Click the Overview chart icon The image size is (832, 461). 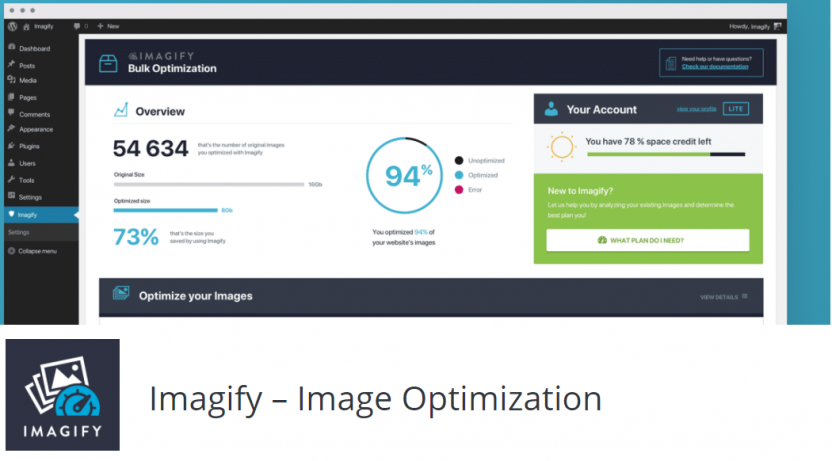pyautogui.click(x=121, y=110)
